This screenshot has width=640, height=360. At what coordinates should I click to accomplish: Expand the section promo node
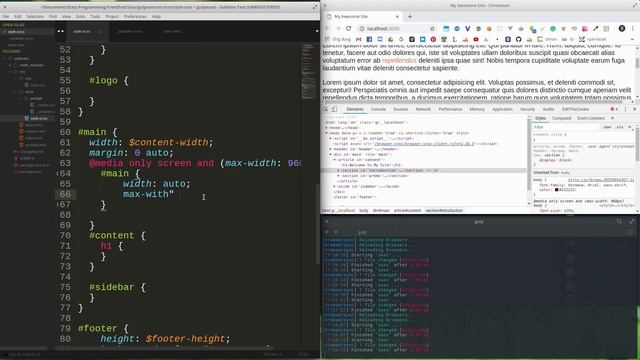pos(338,176)
